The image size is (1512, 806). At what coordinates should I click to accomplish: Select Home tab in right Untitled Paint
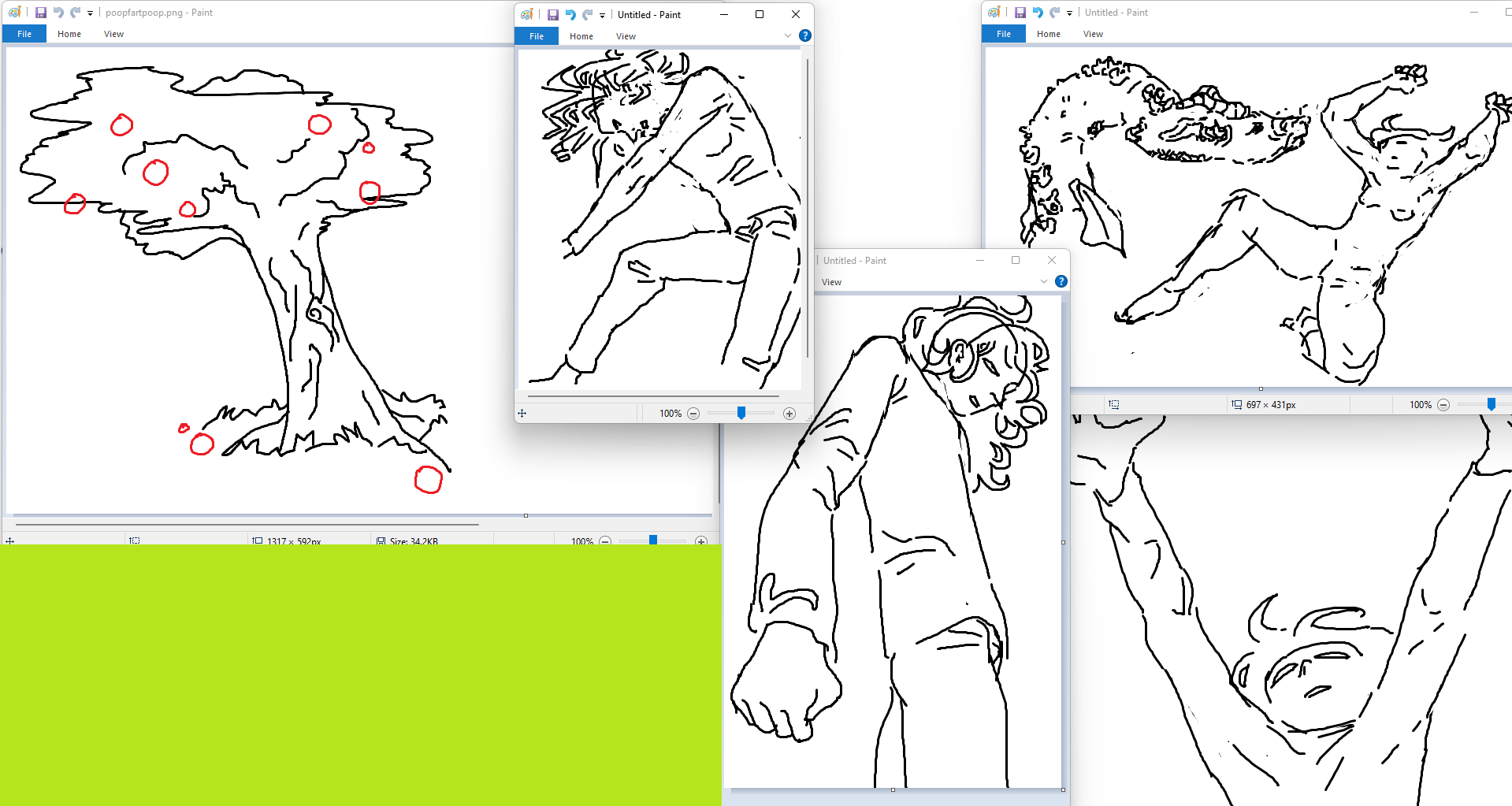1049,34
